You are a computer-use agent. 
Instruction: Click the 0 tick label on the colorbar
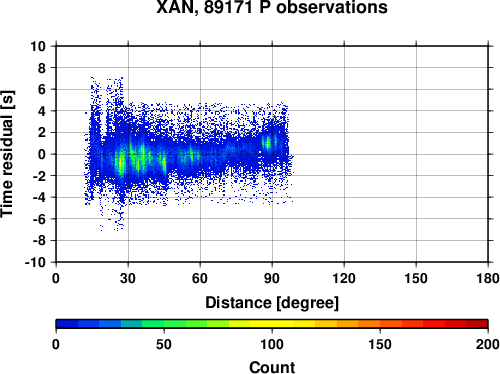click(56, 344)
